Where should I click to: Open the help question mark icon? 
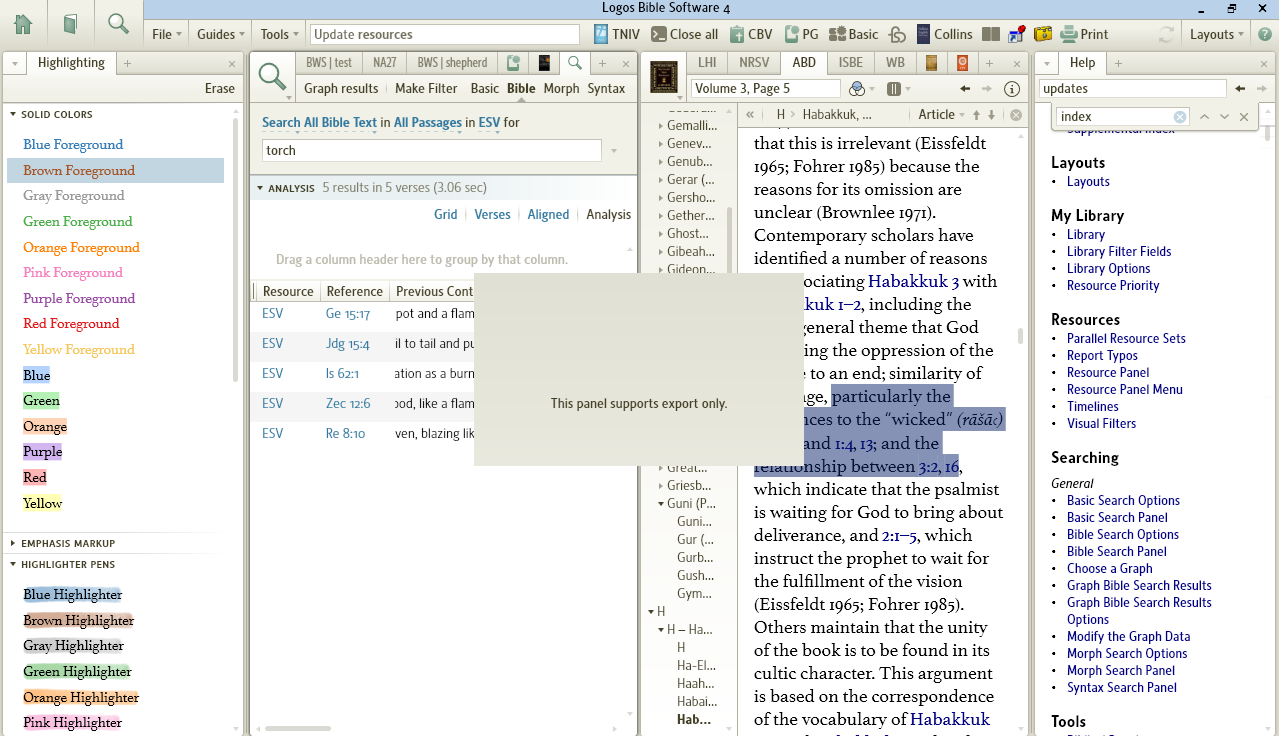coord(1265,34)
